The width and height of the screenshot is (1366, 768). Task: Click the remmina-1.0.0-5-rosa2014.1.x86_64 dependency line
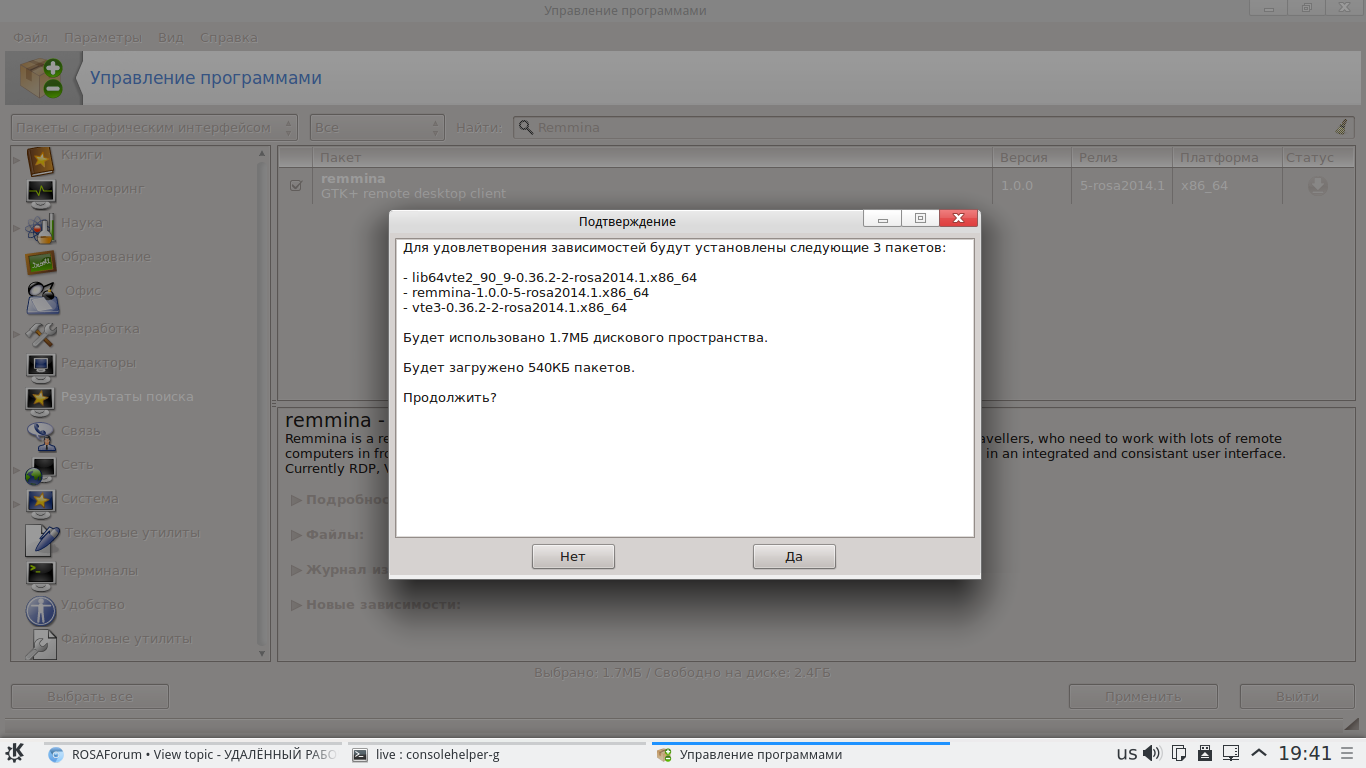[x=526, y=293]
